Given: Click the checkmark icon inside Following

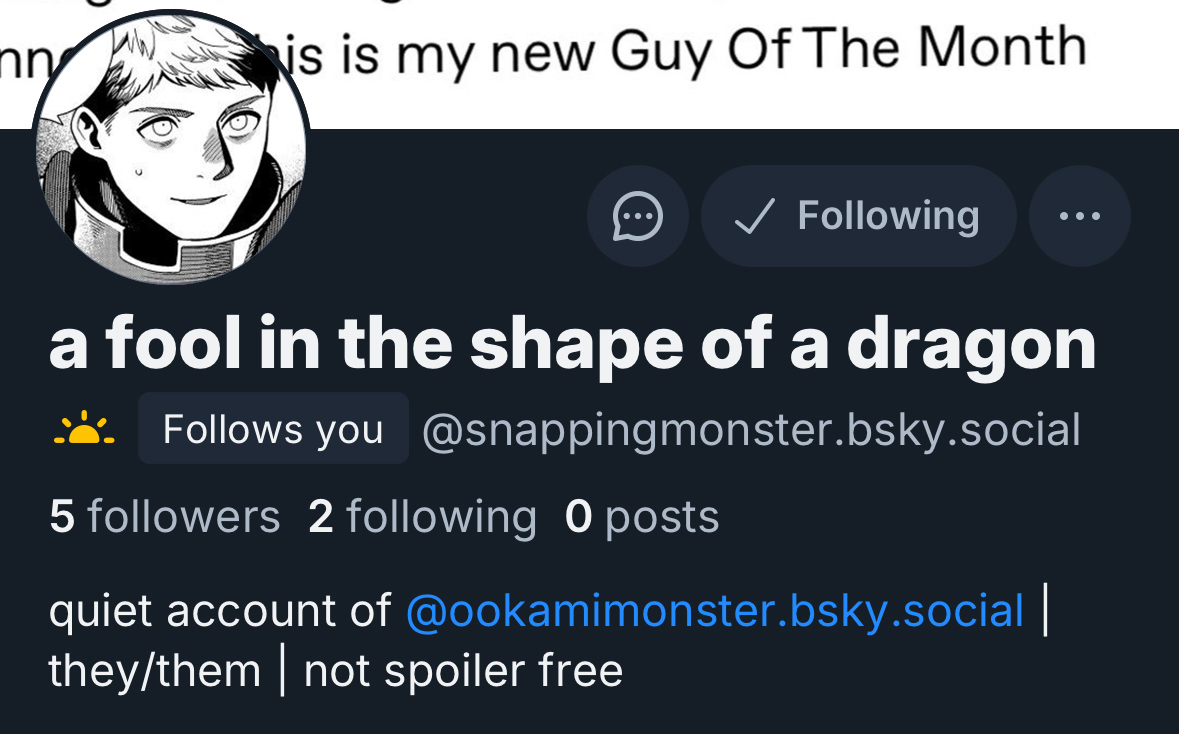Looking at the screenshot, I should (754, 216).
